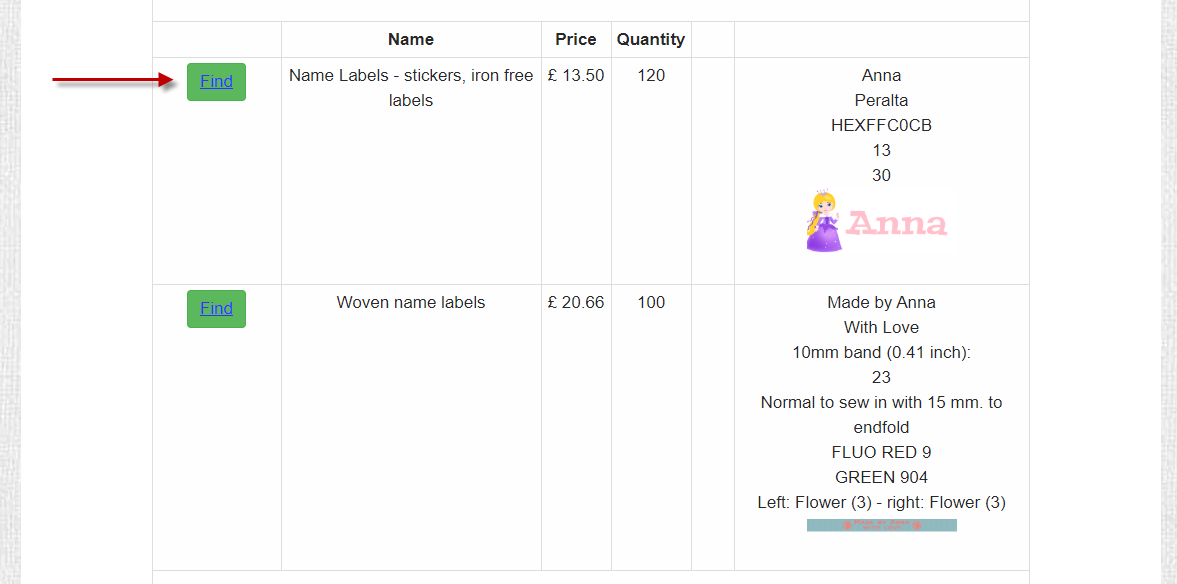Viewport: 1177px width, 584px height.
Task: Select the Price column header
Action: [576, 39]
